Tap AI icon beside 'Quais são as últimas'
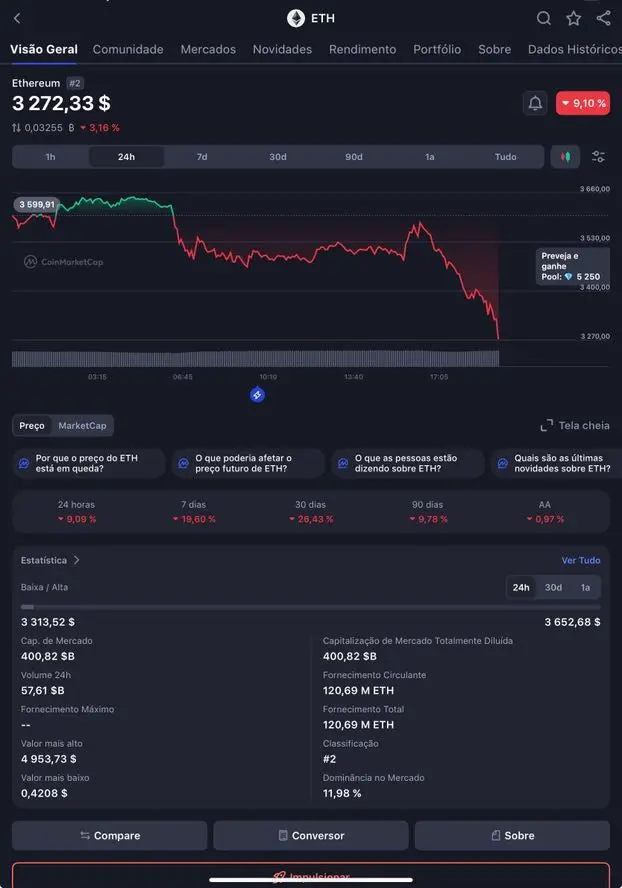 503,463
